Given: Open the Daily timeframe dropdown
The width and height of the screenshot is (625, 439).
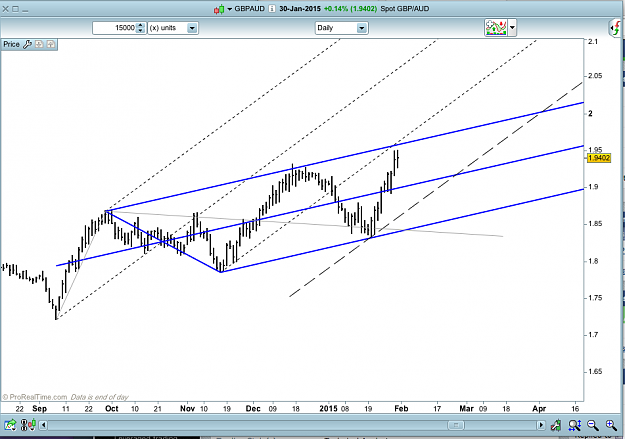Looking at the screenshot, I should pyautogui.click(x=362, y=28).
